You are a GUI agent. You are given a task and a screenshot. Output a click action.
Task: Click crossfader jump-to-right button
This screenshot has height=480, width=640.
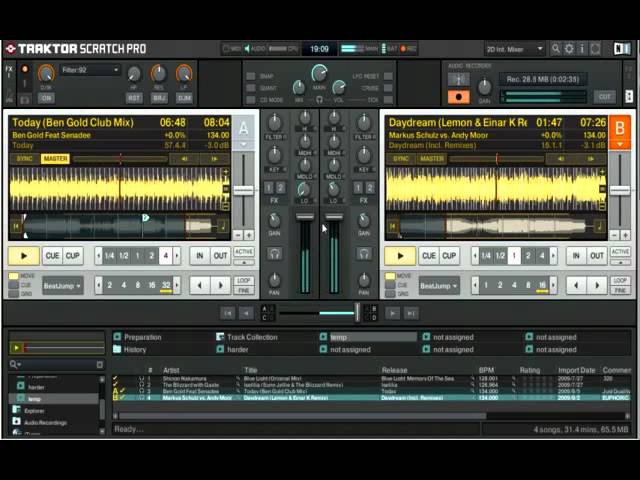tap(411, 313)
